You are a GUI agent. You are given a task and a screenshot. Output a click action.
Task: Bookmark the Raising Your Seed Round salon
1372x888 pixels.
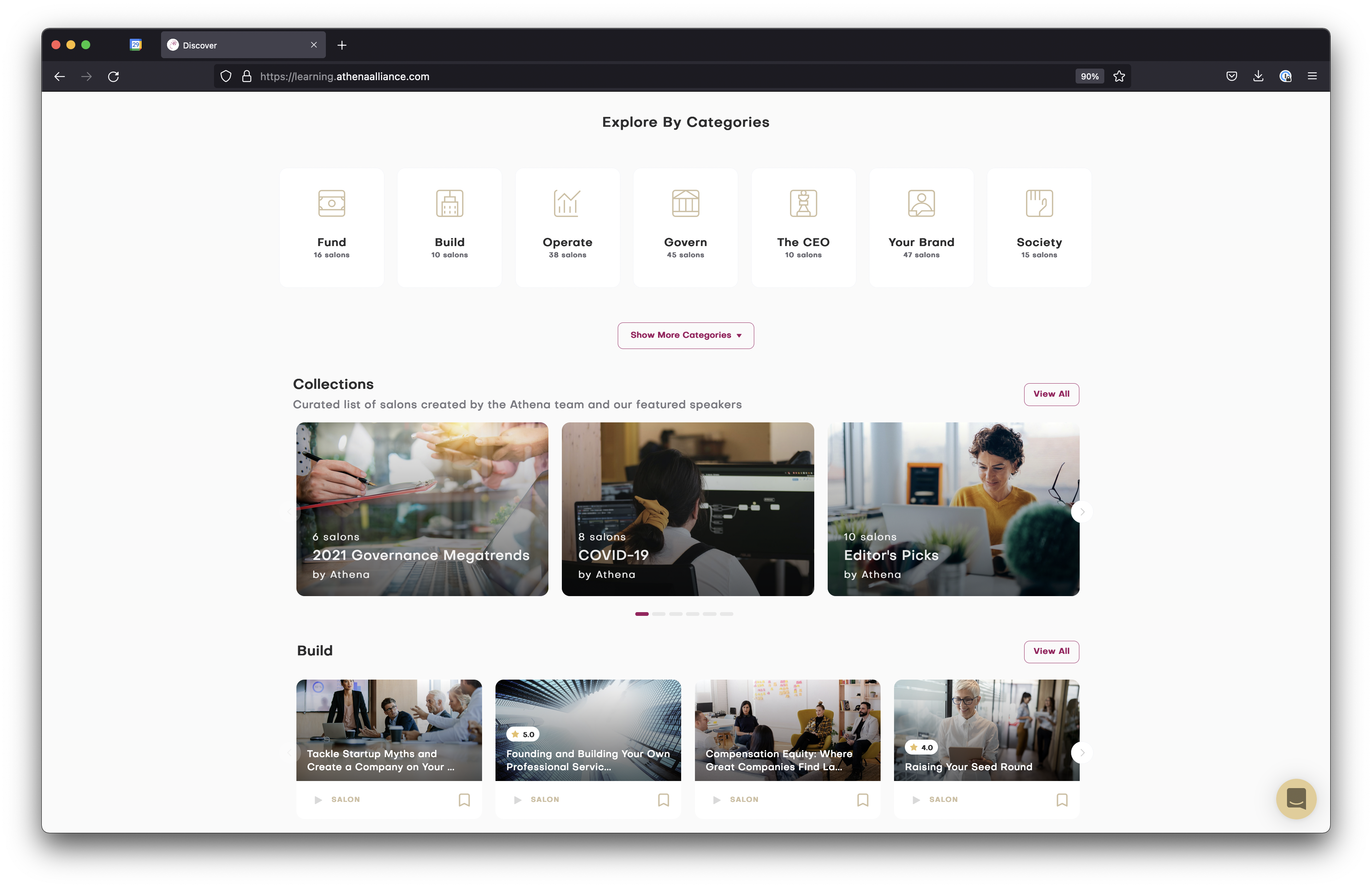[1062, 800]
